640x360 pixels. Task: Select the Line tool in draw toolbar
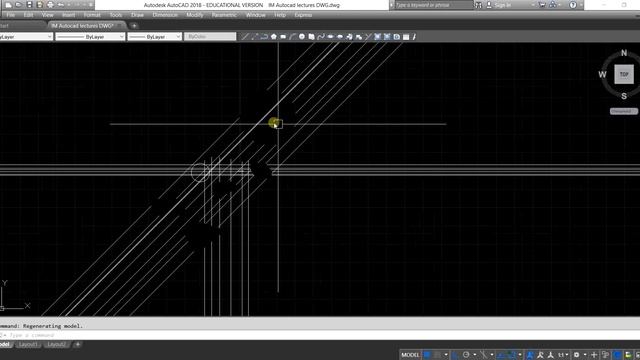(x=244, y=37)
